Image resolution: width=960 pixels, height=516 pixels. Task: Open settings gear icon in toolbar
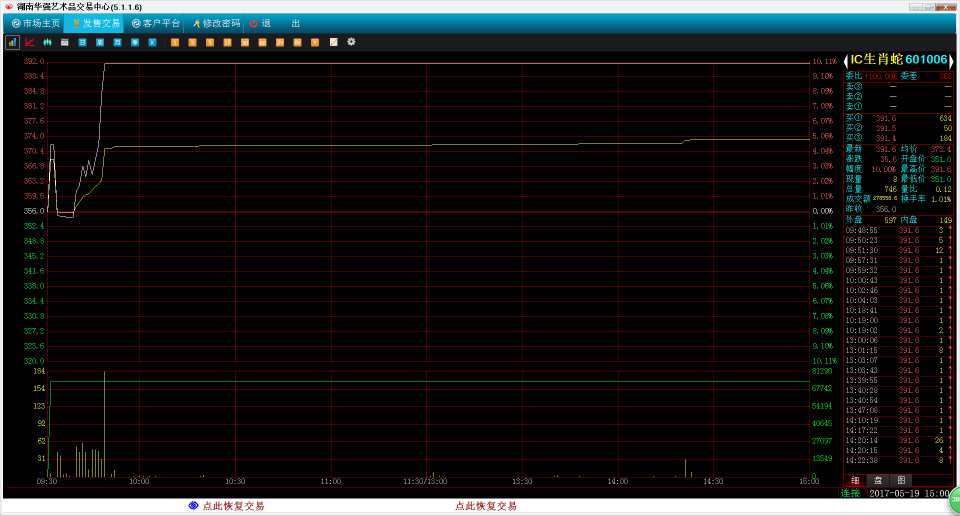tap(351, 42)
